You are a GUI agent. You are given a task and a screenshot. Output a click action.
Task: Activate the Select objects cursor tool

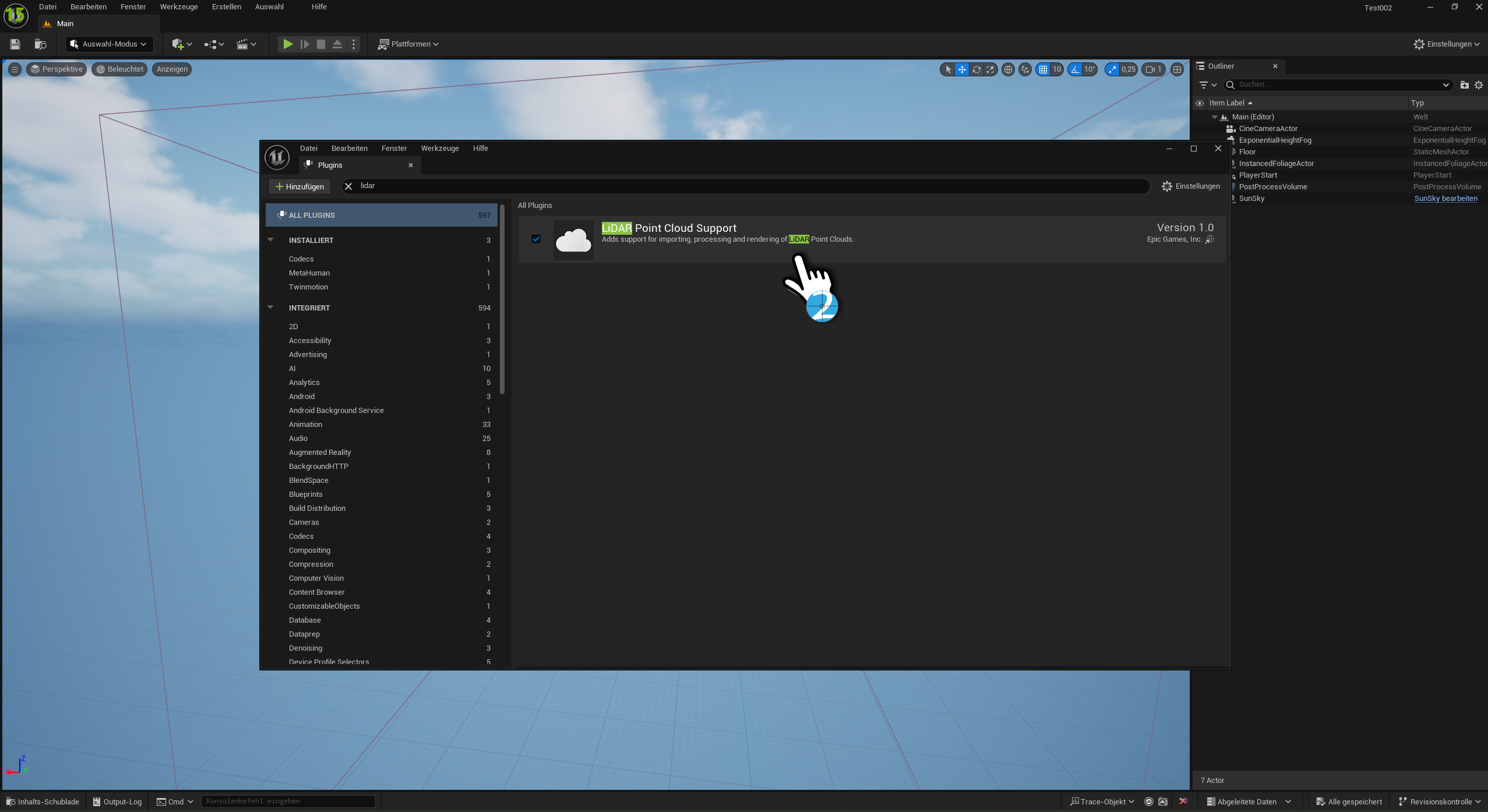coord(948,69)
